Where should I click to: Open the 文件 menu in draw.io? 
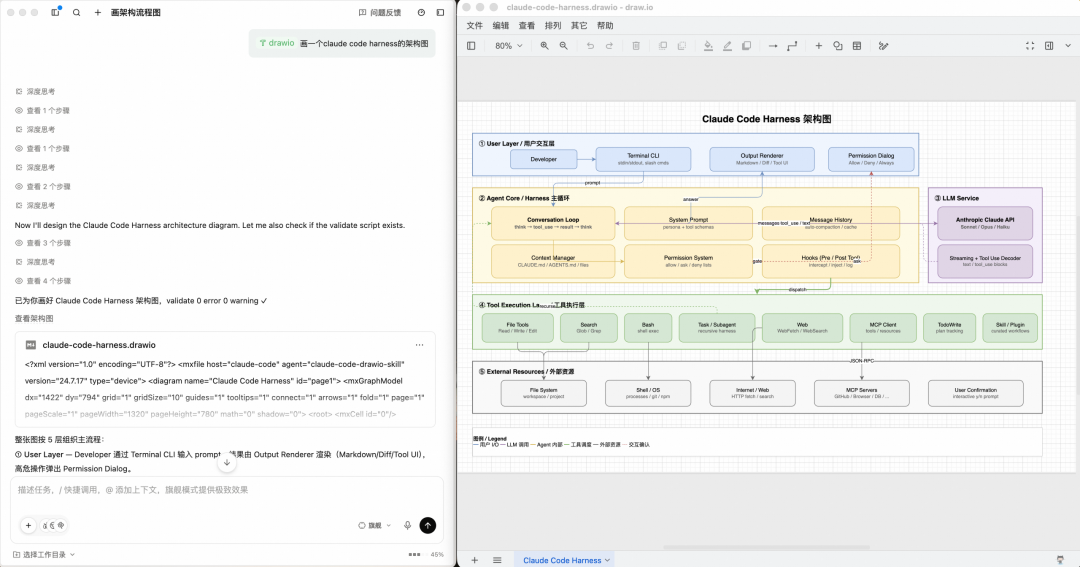pyautogui.click(x=475, y=25)
